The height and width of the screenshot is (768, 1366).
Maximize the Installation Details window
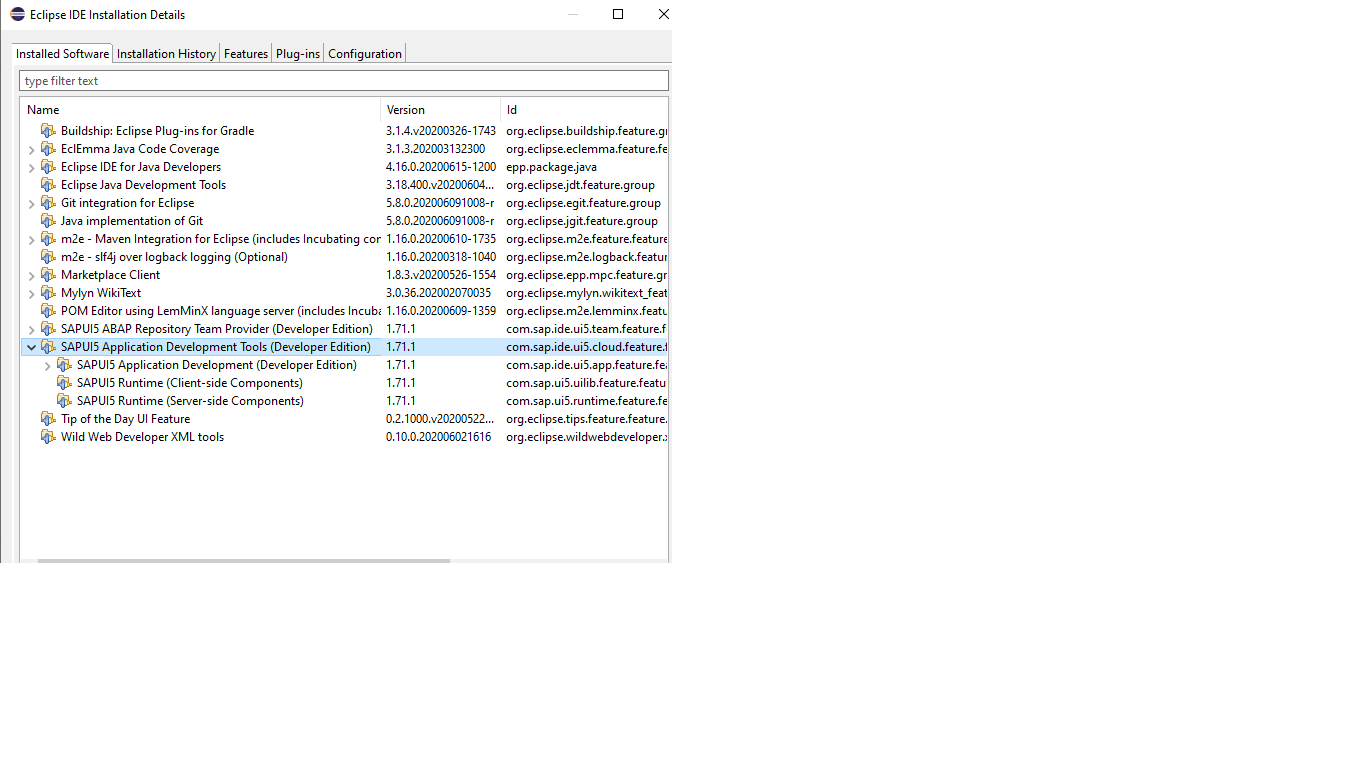click(x=618, y=14)
